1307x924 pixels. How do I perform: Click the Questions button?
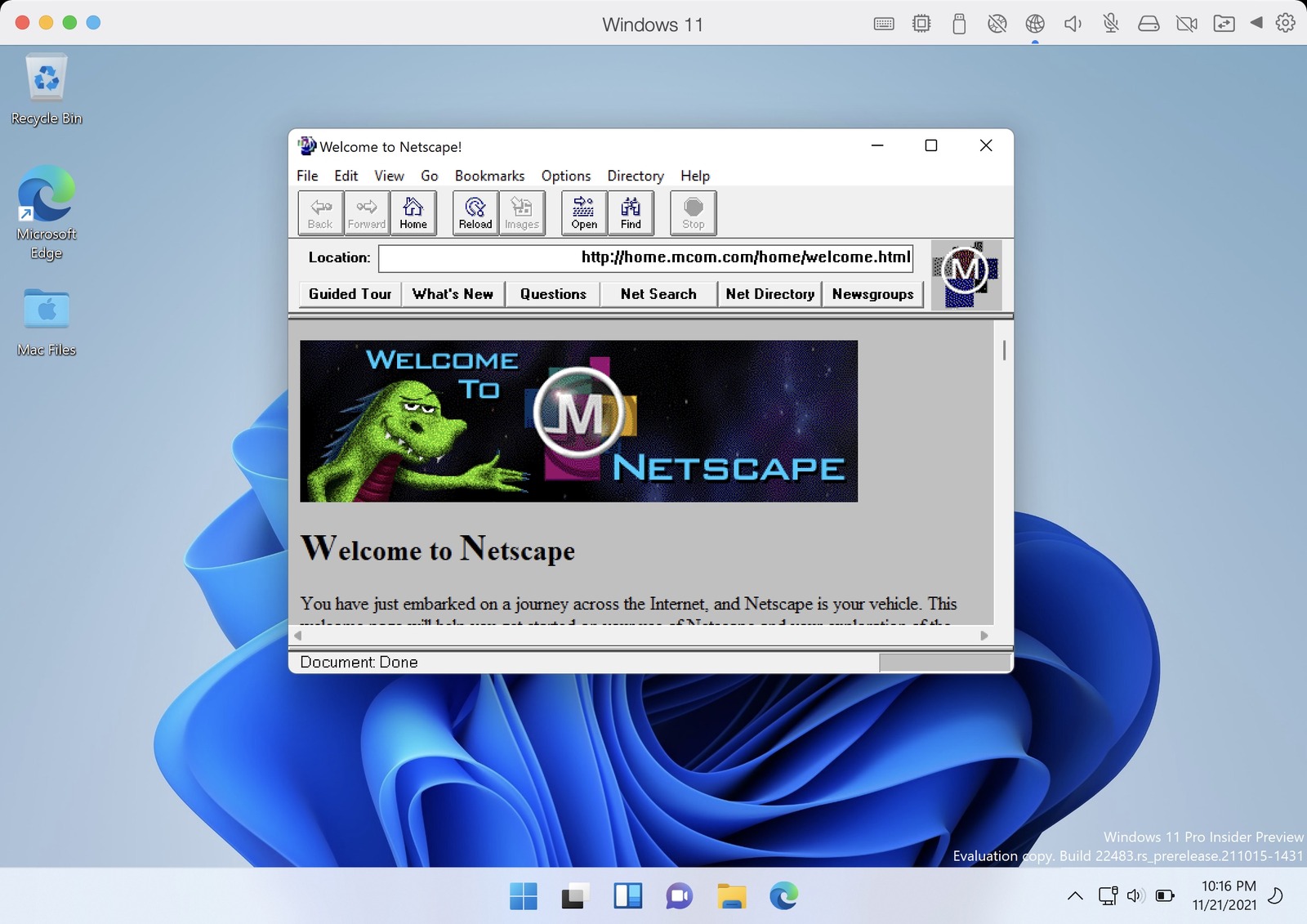[x=553, y=294]
